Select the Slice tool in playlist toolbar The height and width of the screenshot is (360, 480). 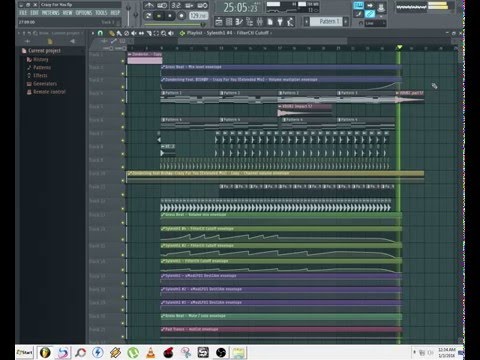coord(149,33)
